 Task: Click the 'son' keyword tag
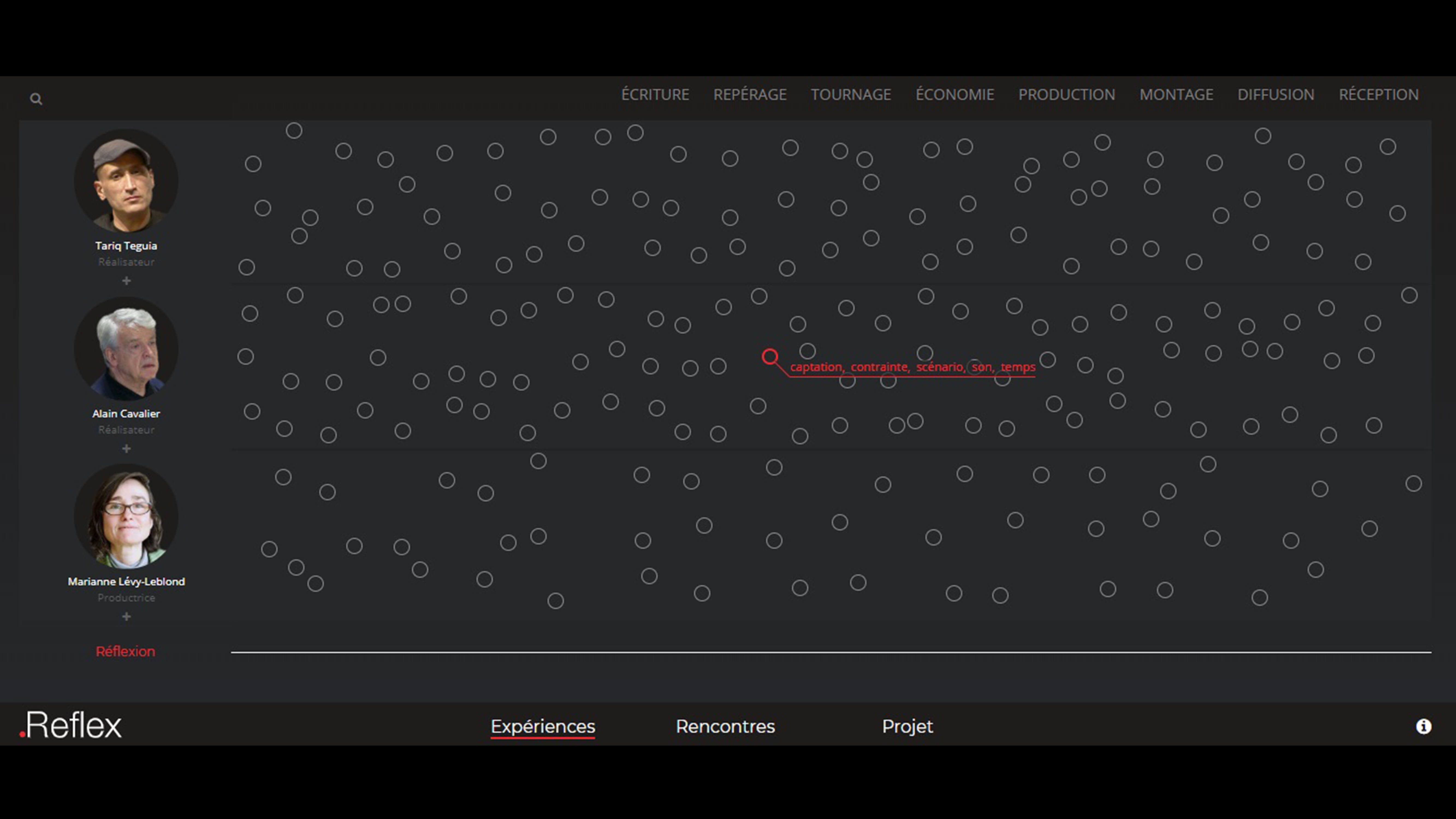point(982,367)
